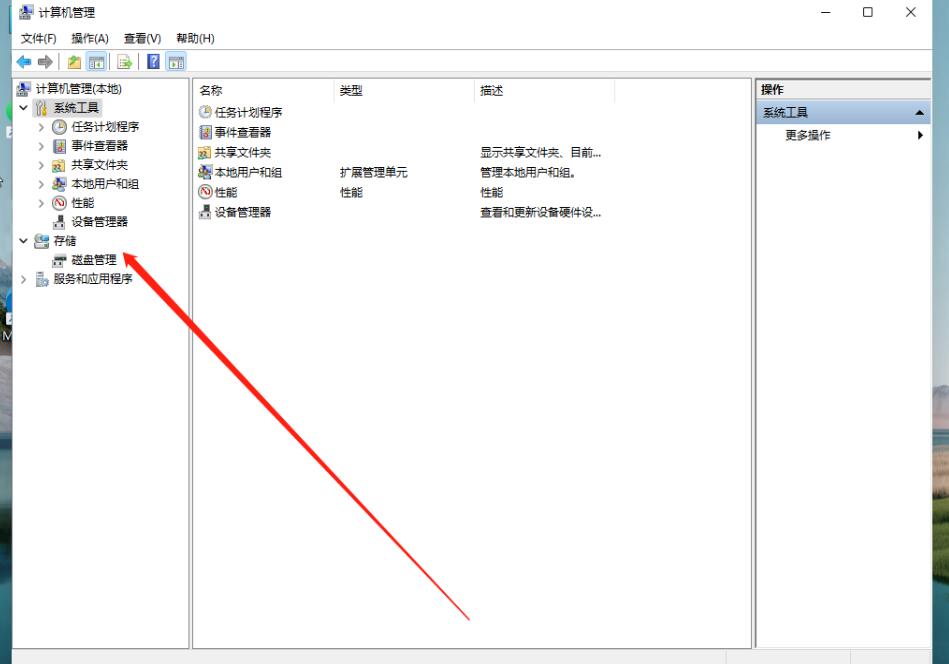Select 任务计划程序 name in center list
The width and height of the screenshot is (949, 664).
(248, 113)
